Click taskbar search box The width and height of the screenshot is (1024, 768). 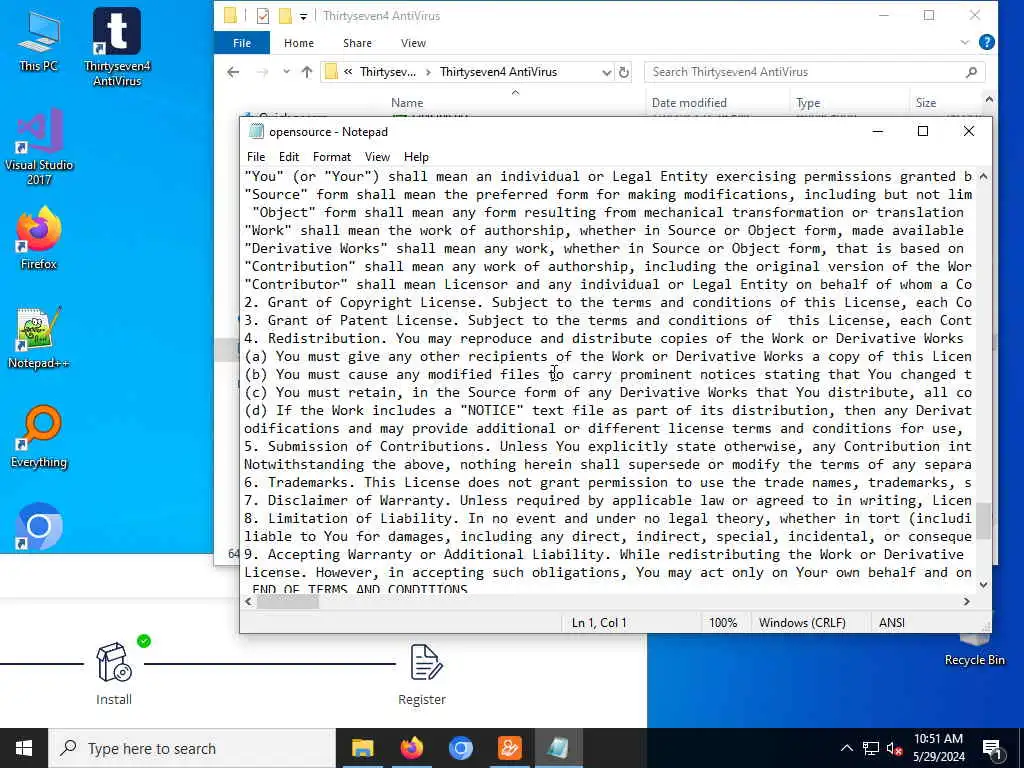[192, 748]
